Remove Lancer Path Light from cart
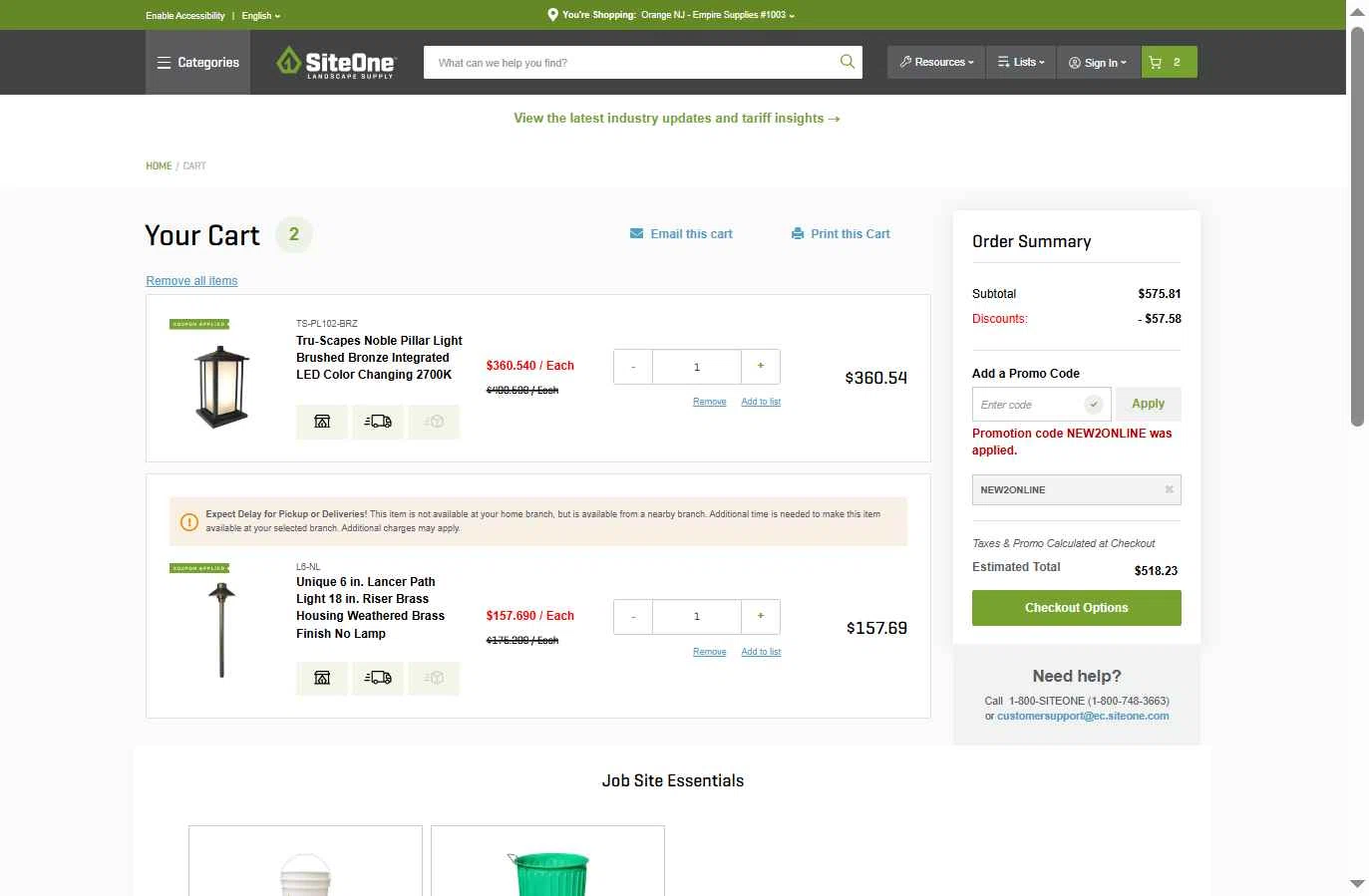1369x896 pixels. click(x=710, y=652)
